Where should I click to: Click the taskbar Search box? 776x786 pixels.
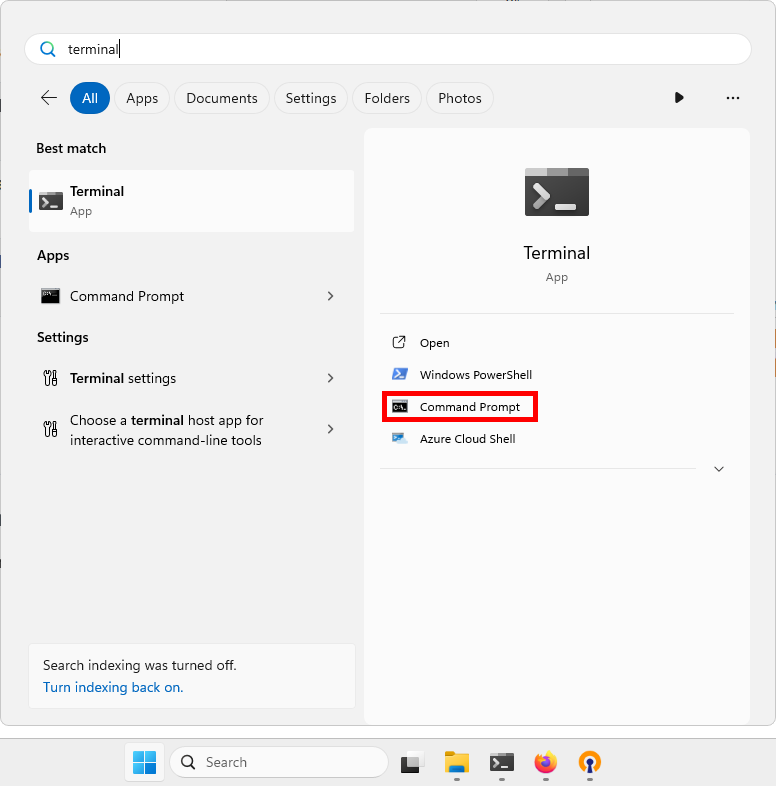279,762
